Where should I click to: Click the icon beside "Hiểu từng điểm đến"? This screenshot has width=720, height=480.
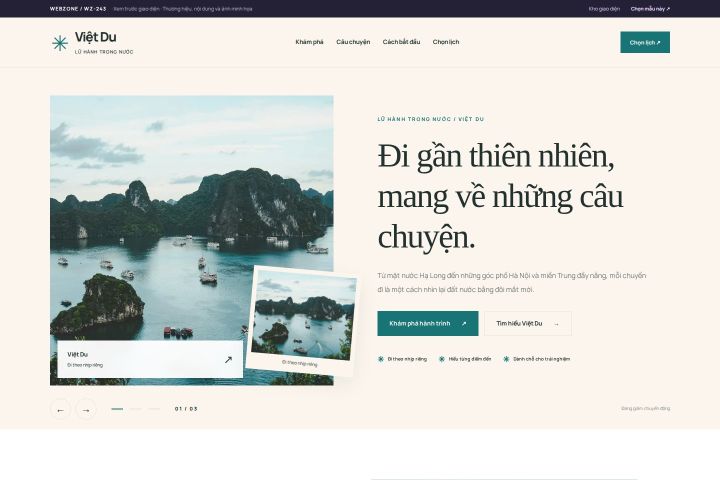[x=442, y=359]
